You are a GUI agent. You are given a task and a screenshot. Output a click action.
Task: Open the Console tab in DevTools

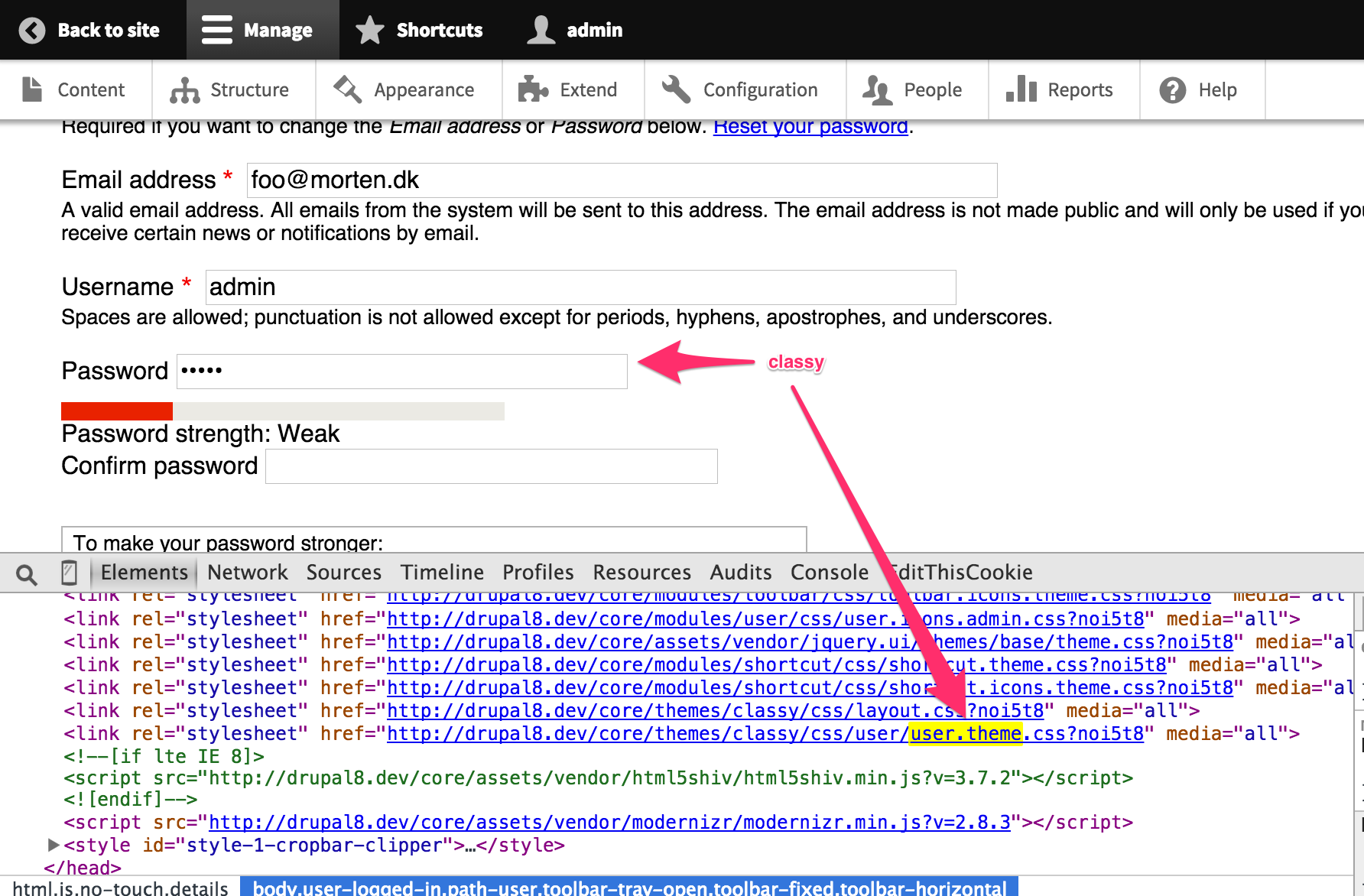point(830,572)
